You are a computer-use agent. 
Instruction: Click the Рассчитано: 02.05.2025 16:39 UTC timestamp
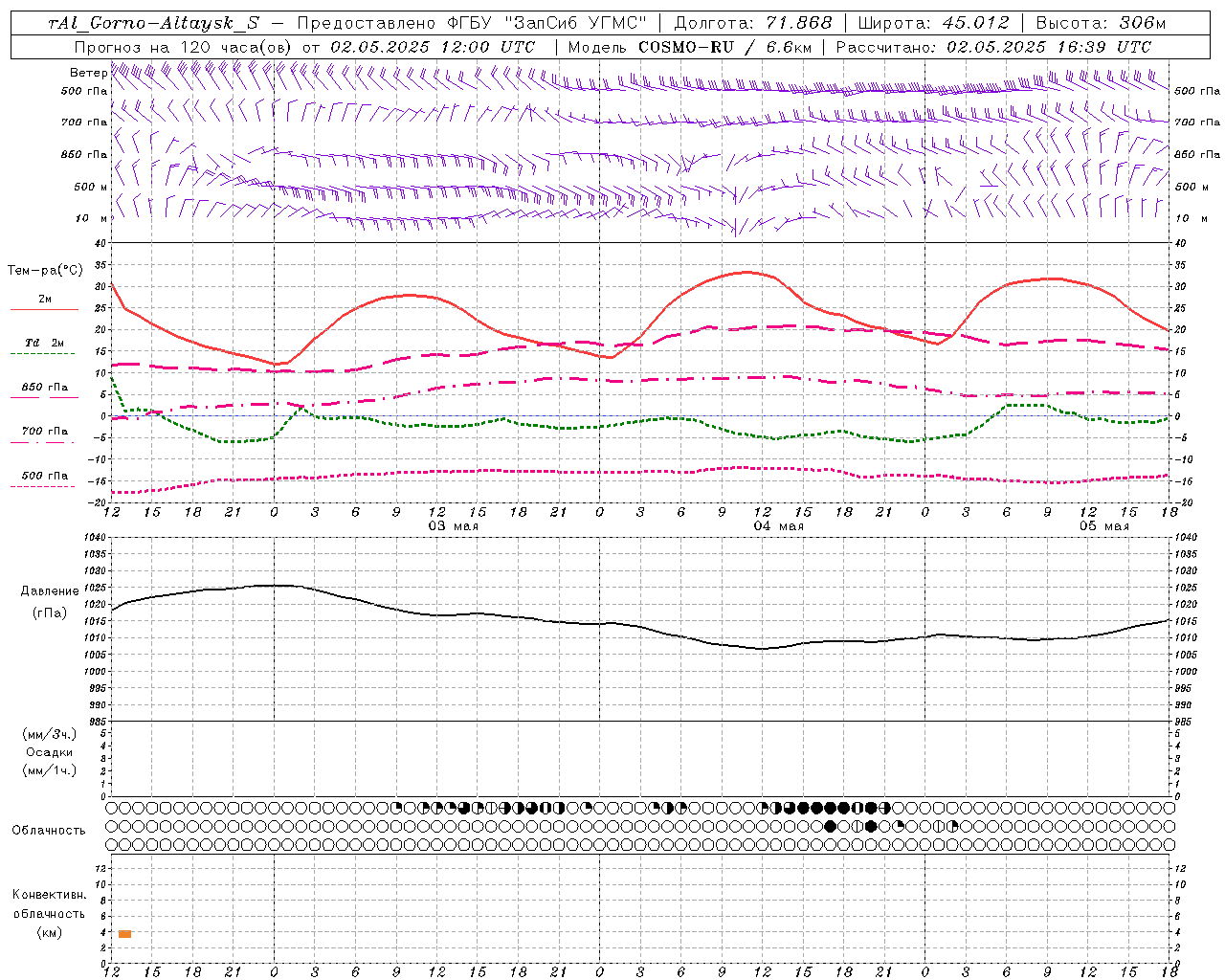[x=993, y=47]
